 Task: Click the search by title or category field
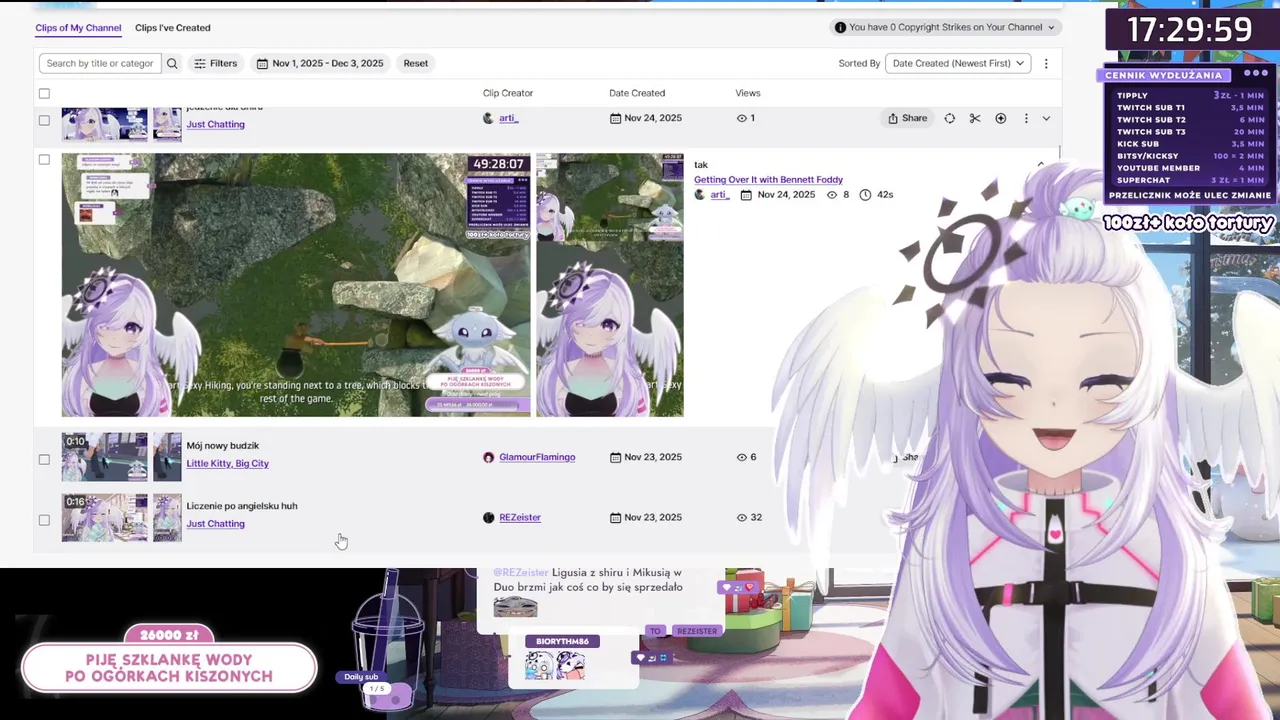[100, 63]
